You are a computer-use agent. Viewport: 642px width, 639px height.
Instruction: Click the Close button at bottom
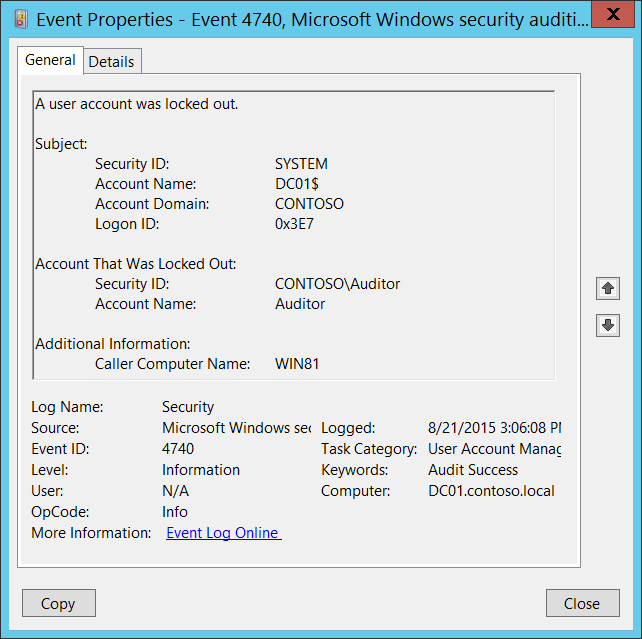[582, 603]
